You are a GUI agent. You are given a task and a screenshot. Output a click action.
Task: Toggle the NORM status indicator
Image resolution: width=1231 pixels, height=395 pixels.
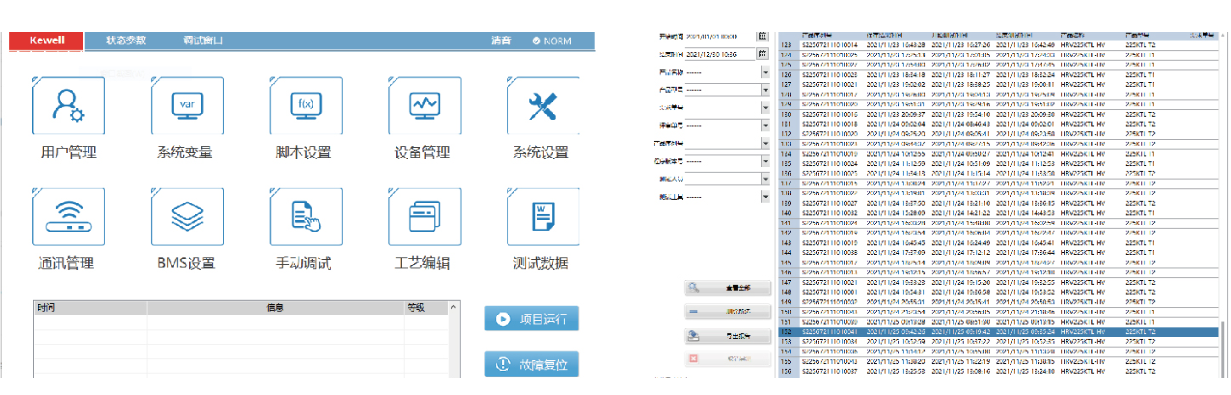[x=551, y=41]
